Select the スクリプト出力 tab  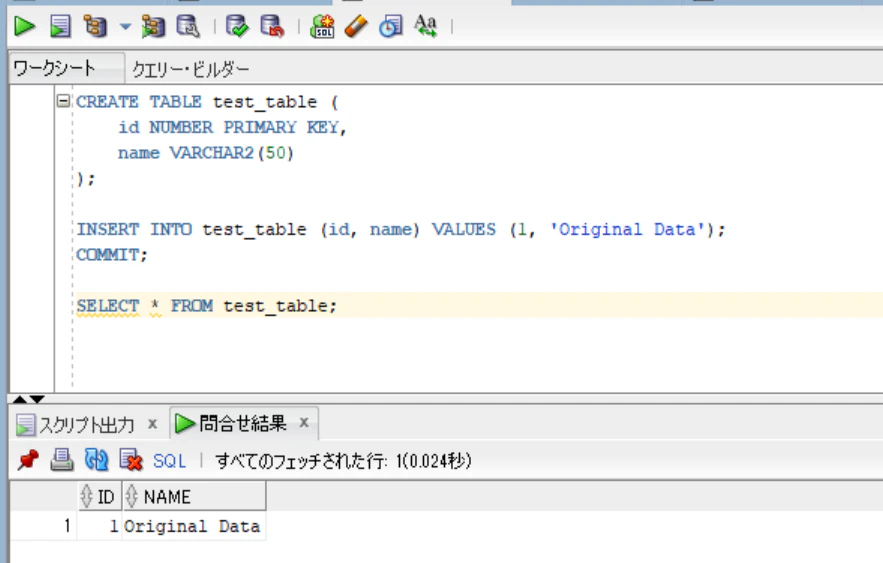[86, 425]
